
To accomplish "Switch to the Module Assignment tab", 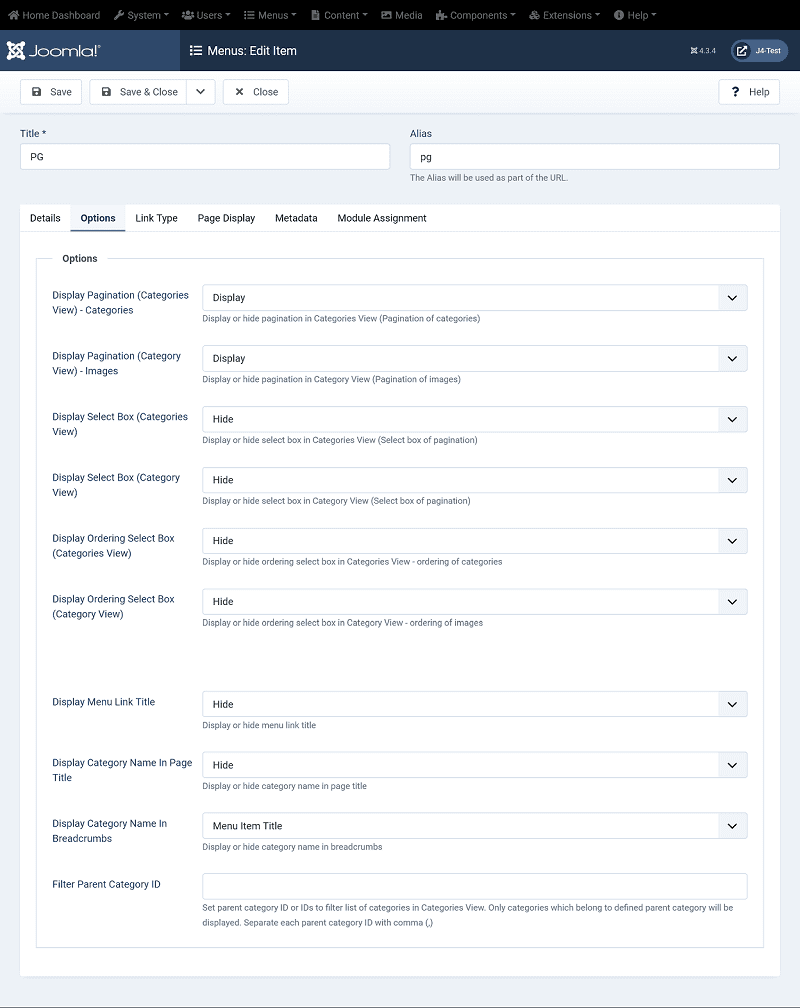I will 382,218.
